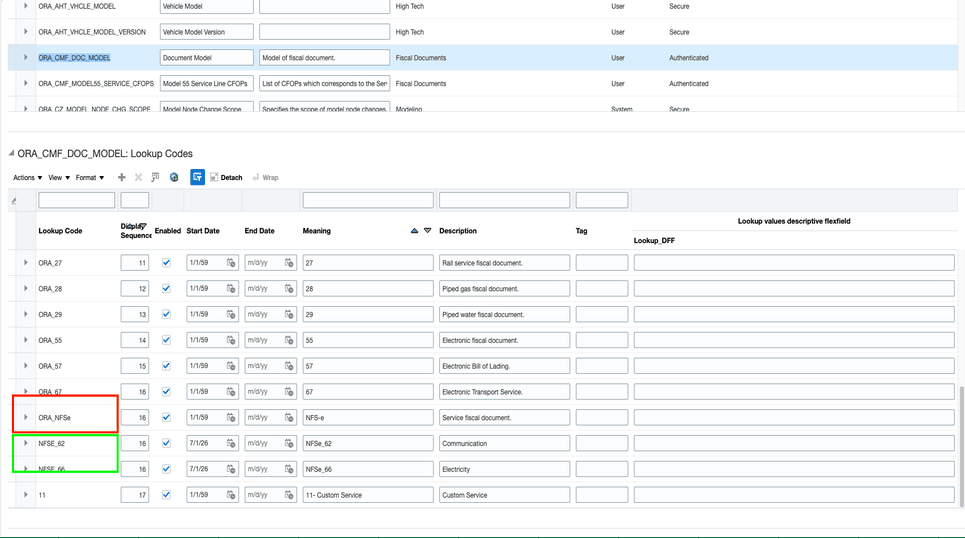Toggle Enabled checkbox for ORA_NFSe

(166, 418)
